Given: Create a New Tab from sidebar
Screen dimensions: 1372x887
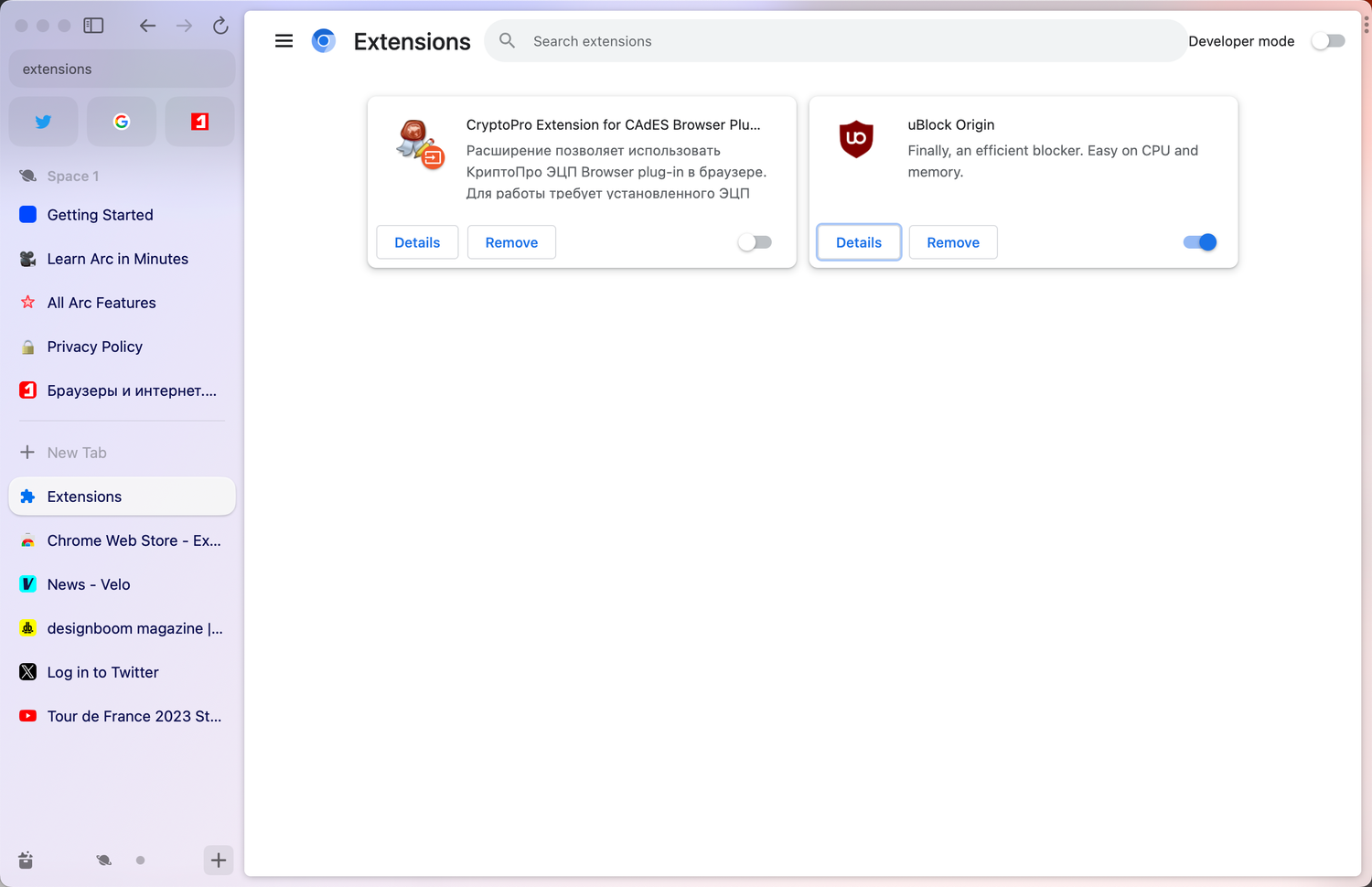Looking at the screenshot, I should pos(122,453).
